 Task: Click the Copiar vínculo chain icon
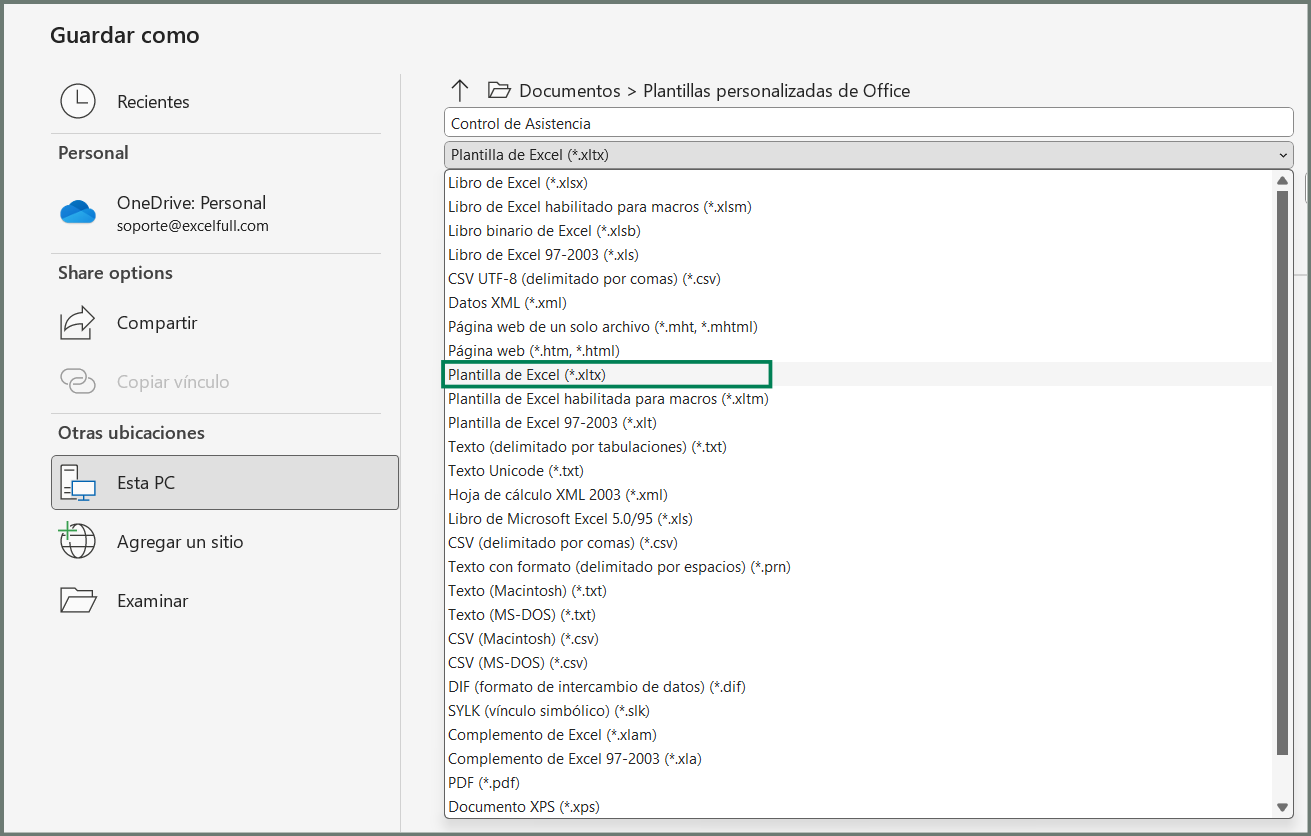pos(78,381)
